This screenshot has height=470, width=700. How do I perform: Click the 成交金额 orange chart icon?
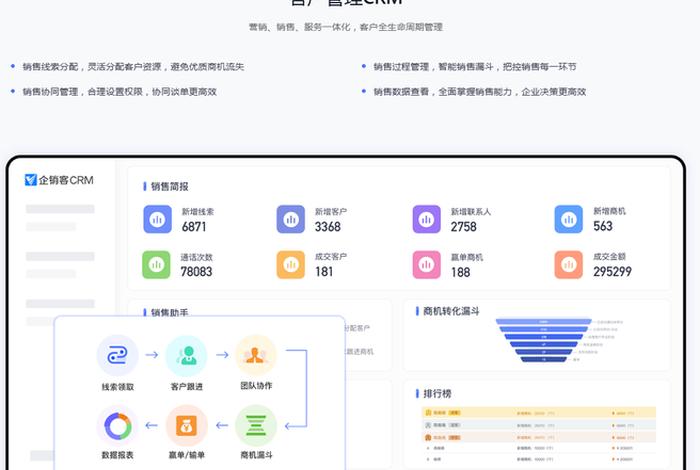coord(569,264)
